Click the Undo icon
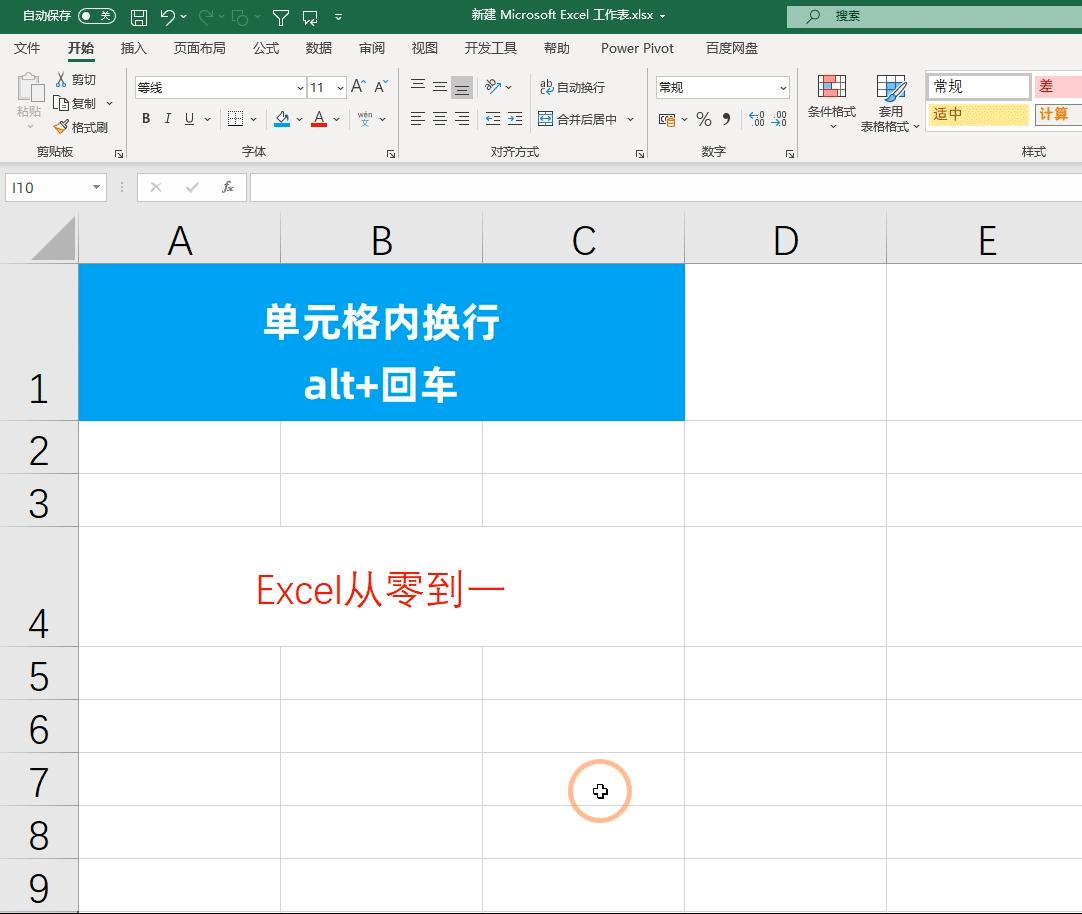 point(168,15)
